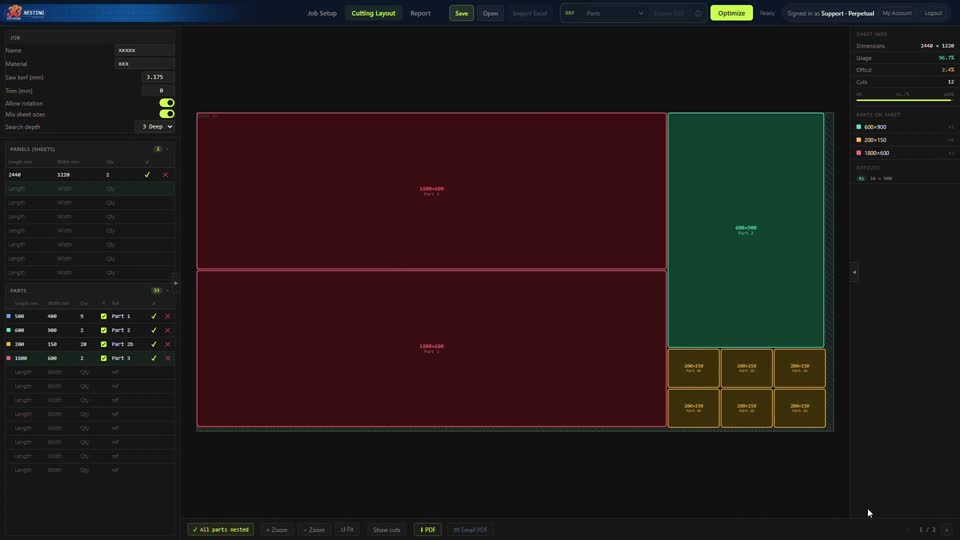The width and height of the screenshot is (960, 540).
Task: Click Show cuts
Action: [386, 530]
